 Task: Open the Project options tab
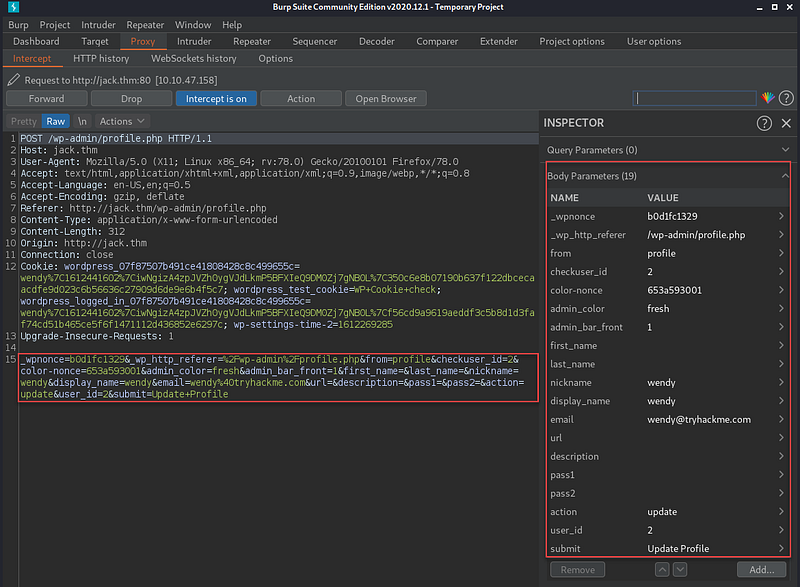[572, 41]
